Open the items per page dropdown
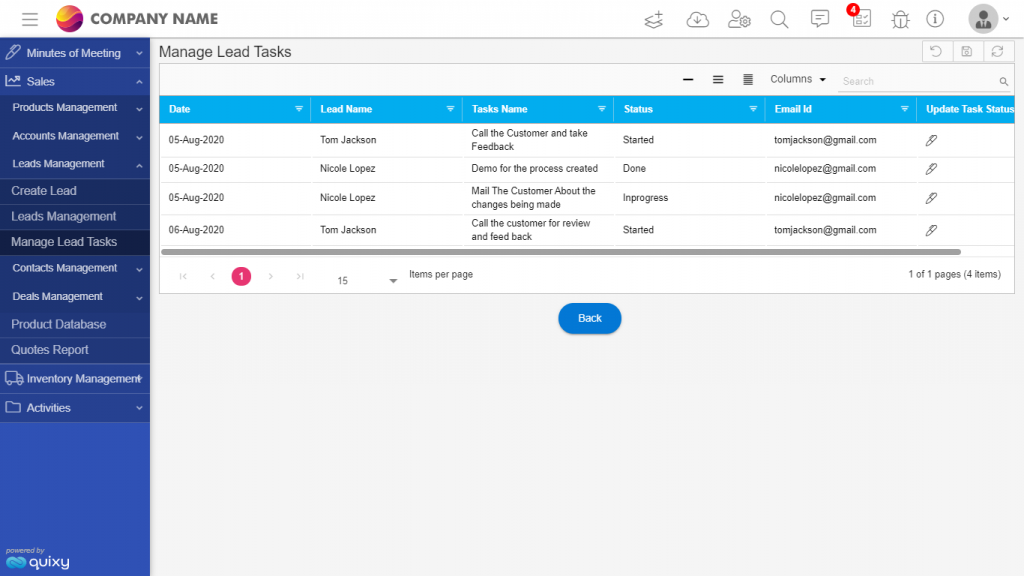The image size is (1024, 576). [366, 280]
